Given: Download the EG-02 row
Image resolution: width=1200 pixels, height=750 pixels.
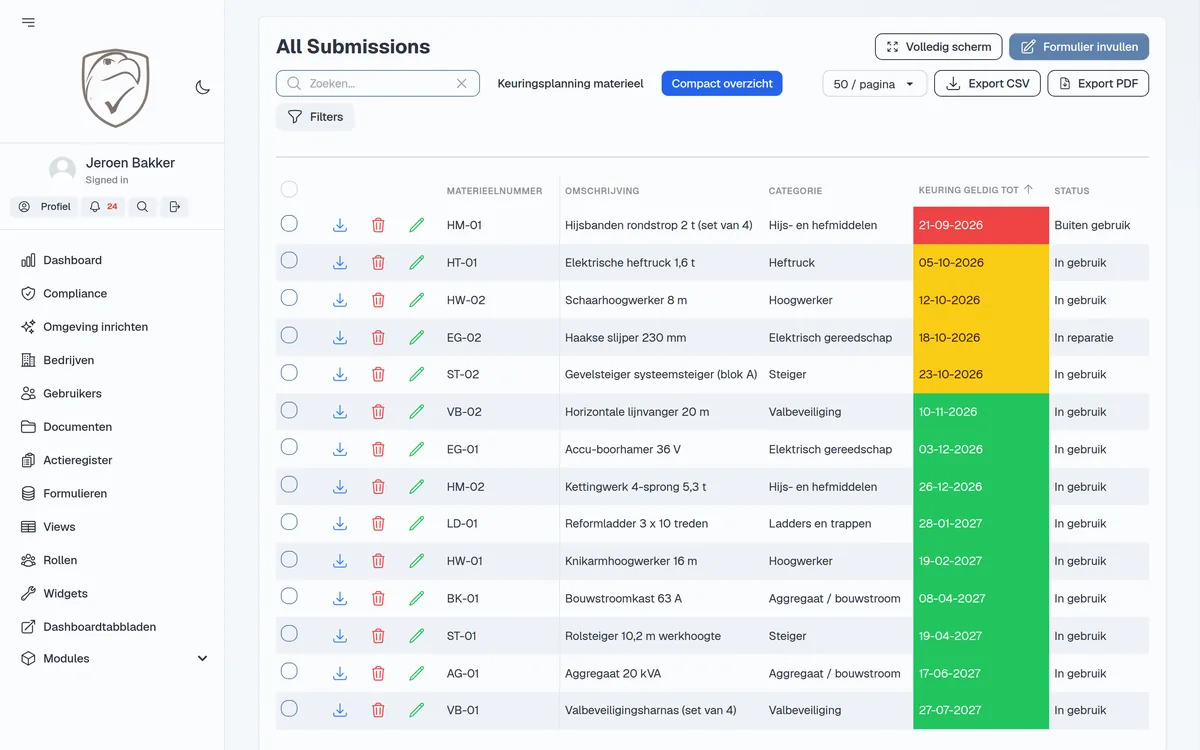Looking at the screenshot, I should (340, 338).
